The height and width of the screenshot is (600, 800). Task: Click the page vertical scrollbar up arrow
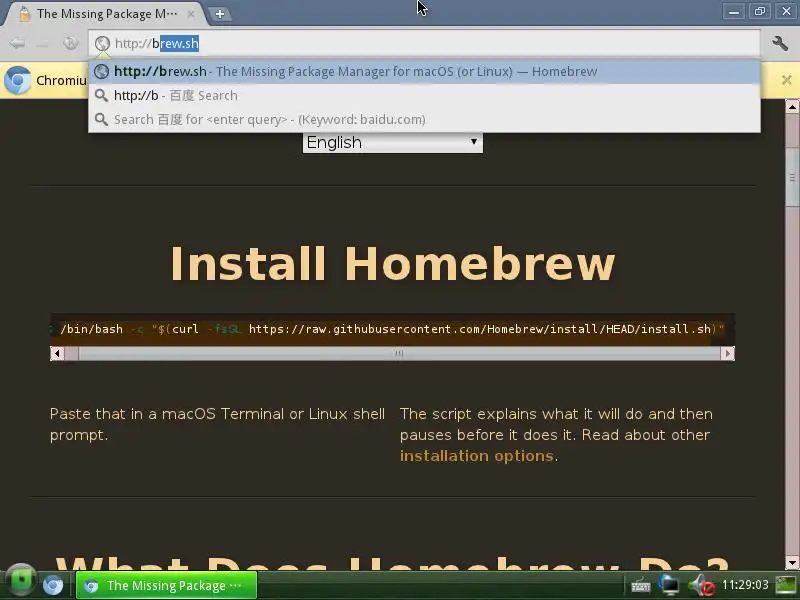[x=792, y=107]
